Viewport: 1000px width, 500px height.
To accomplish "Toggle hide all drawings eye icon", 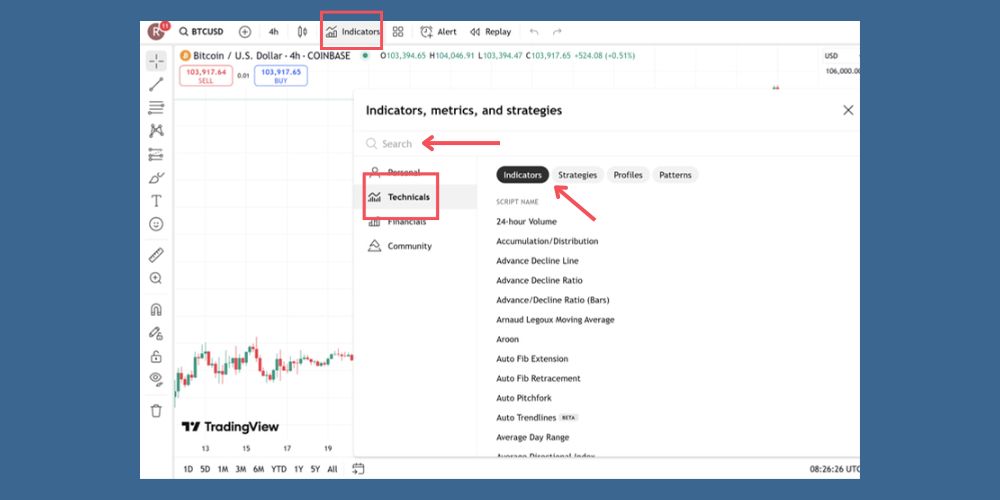I will tap(156, 379).
